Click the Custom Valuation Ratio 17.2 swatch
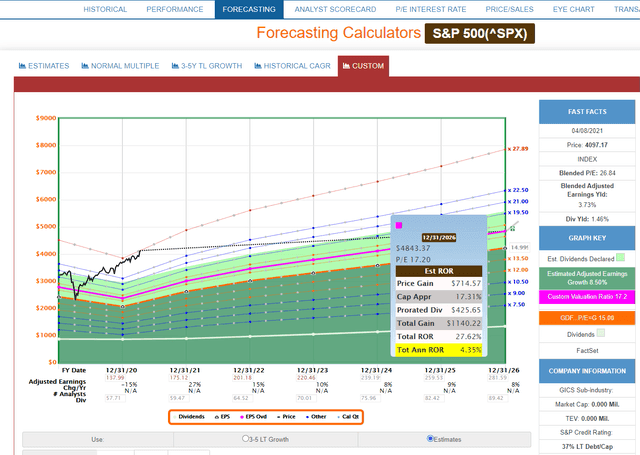 pos(587,297)
